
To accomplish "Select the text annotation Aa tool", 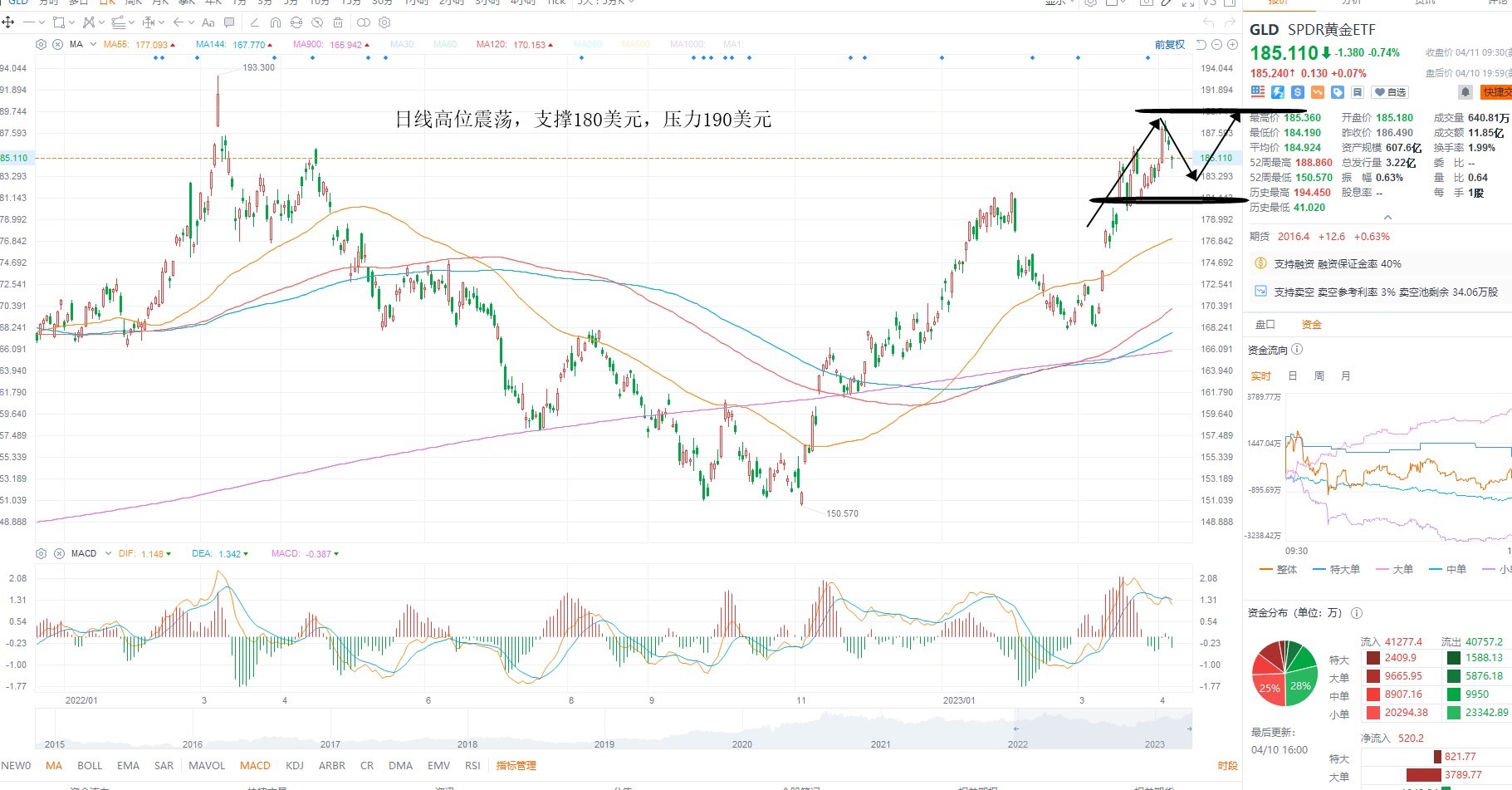I will click(208, 22).
